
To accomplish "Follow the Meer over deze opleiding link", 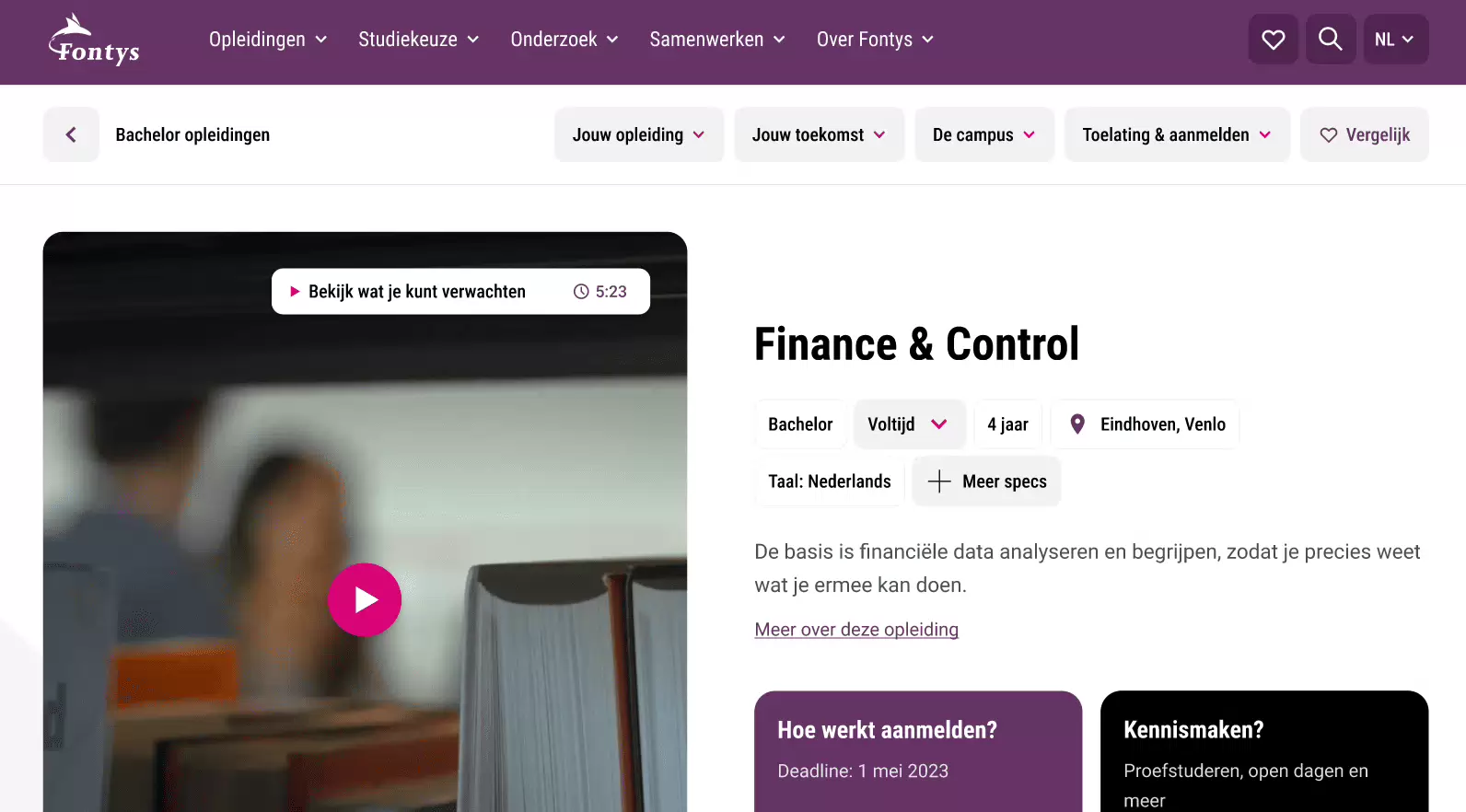I will tap(856, 630).
